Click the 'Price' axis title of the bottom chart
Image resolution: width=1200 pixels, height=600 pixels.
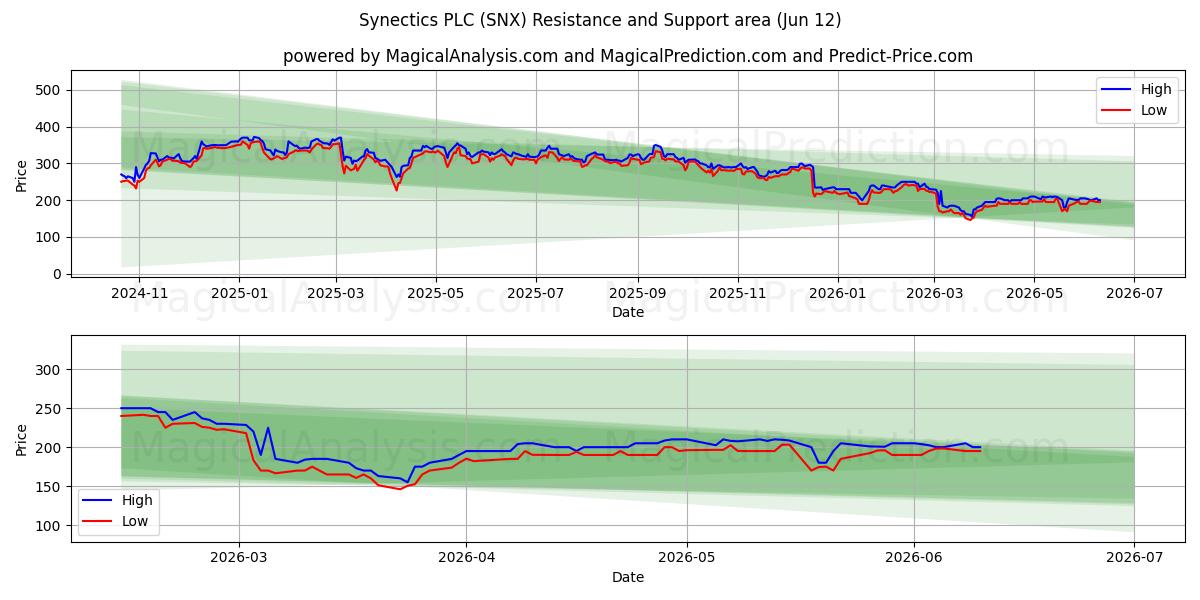(22, 441)
